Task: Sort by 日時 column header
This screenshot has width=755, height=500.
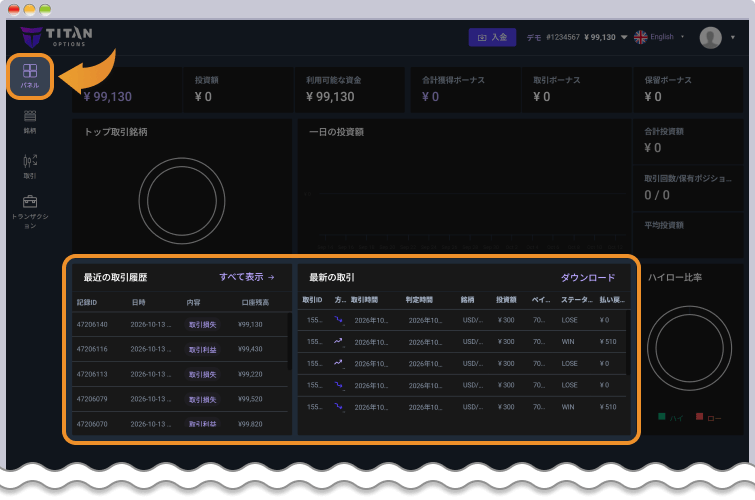Action: point(139,303)
